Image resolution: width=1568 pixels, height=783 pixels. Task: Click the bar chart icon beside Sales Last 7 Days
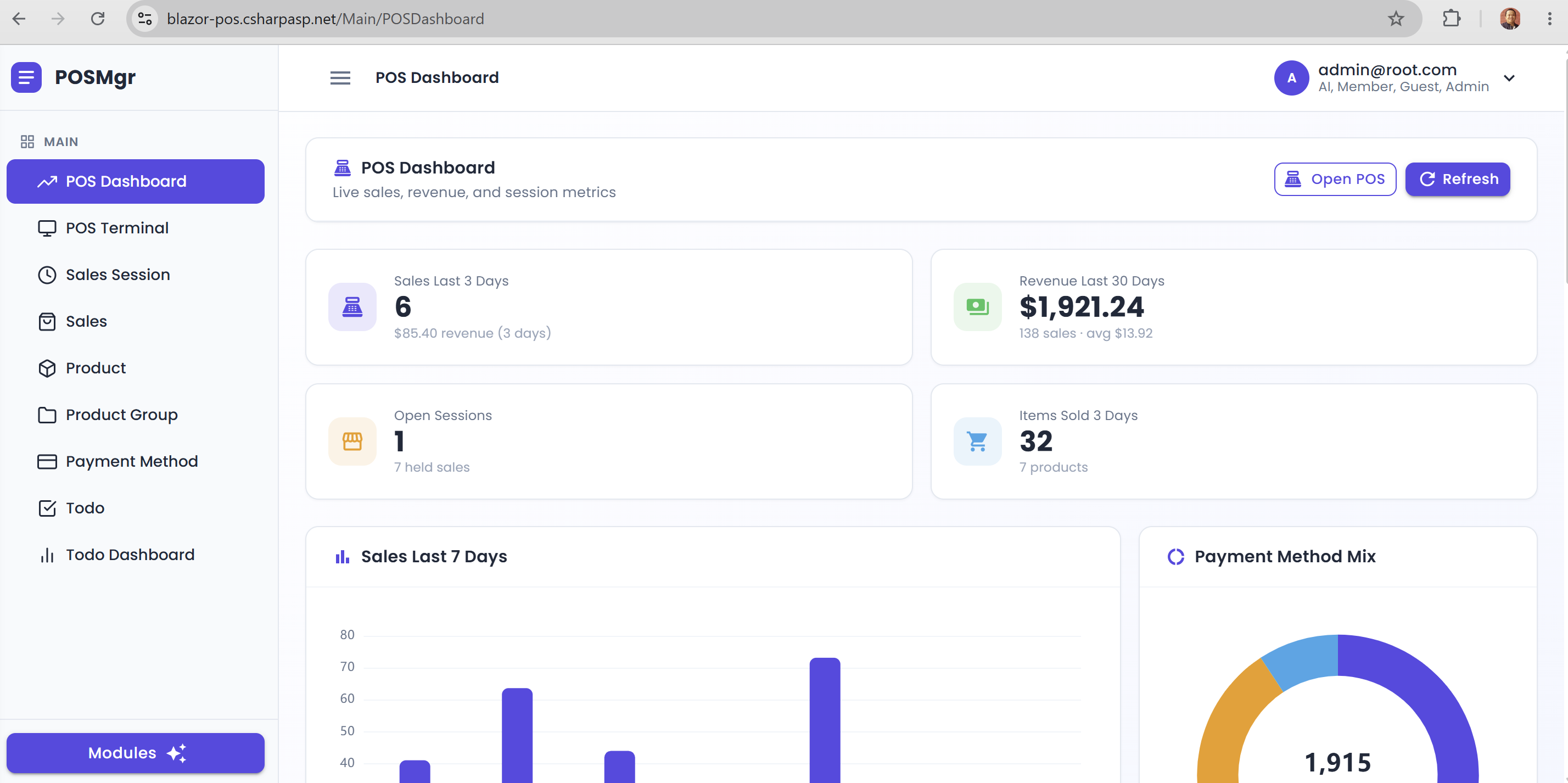pos(343,557)
